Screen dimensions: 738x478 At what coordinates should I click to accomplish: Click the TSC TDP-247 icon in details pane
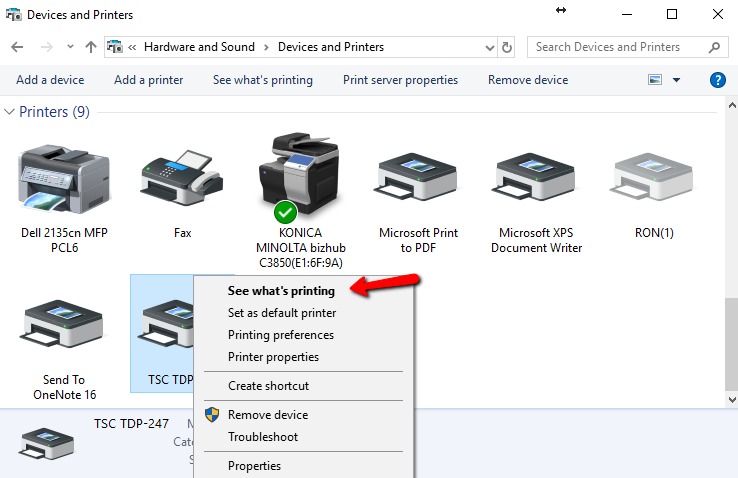click(46, 443)
